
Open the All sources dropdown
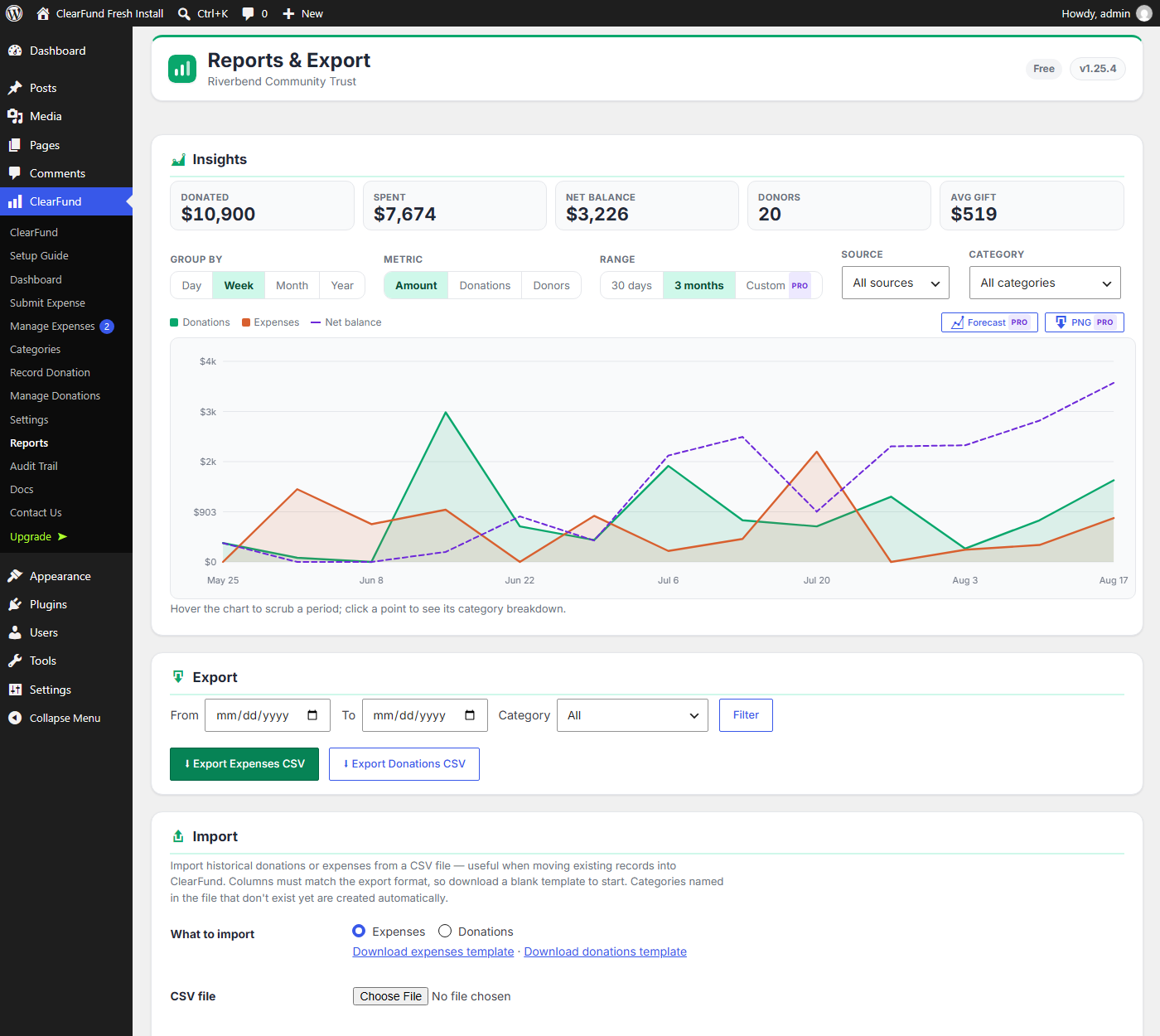click(x=896, y=283)
